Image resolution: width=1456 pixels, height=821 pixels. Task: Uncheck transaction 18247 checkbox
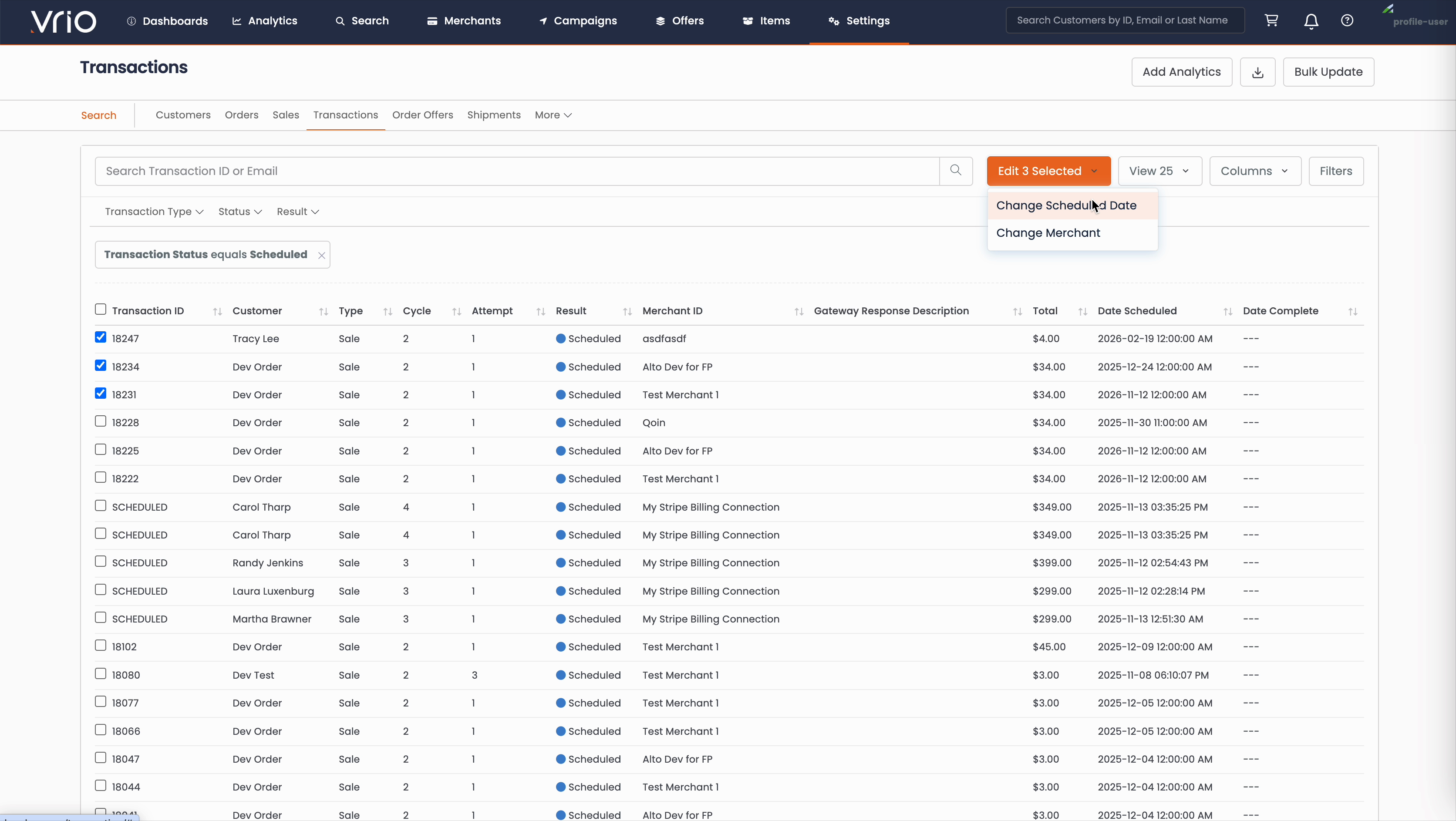101,337
